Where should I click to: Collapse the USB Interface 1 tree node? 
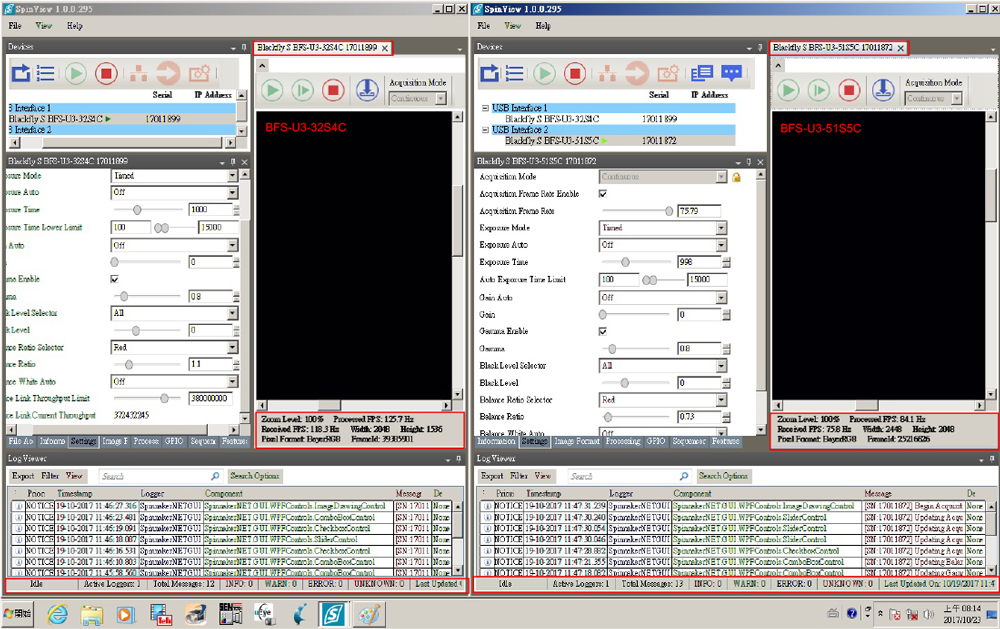click(485, 108)
